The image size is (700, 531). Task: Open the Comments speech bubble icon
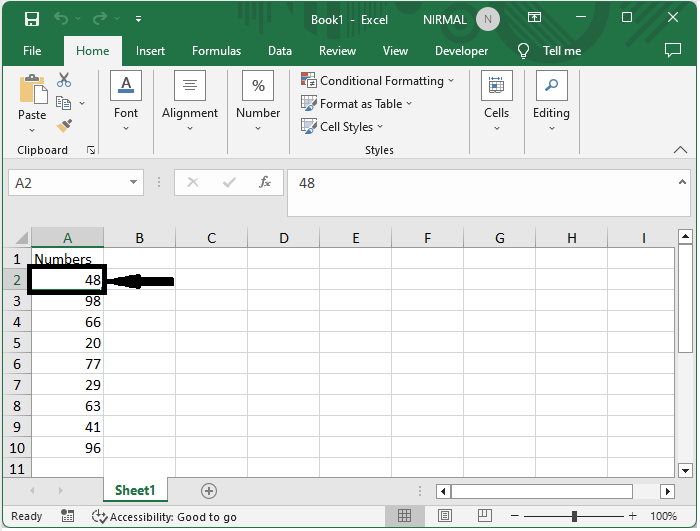click(672, 50)
